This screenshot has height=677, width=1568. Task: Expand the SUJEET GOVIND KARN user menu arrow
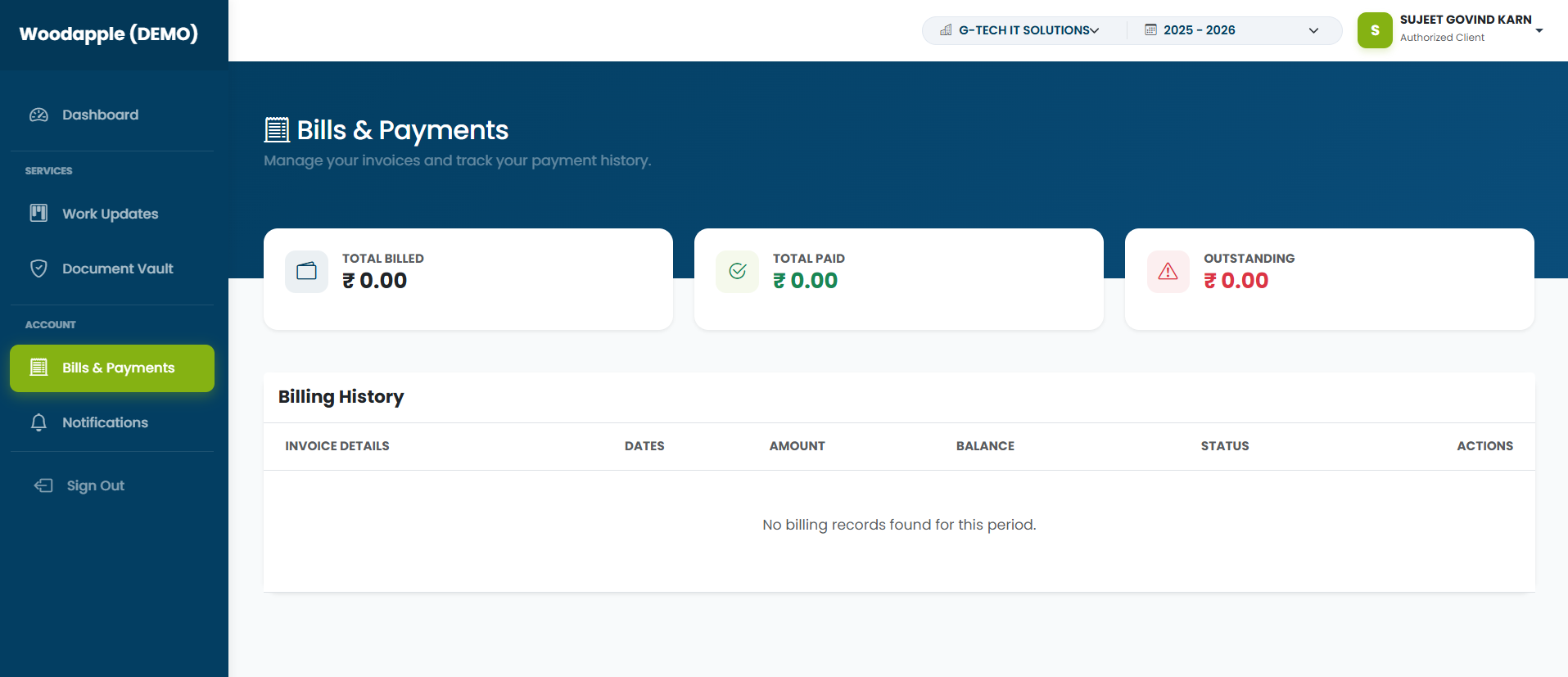point(1539,30)
